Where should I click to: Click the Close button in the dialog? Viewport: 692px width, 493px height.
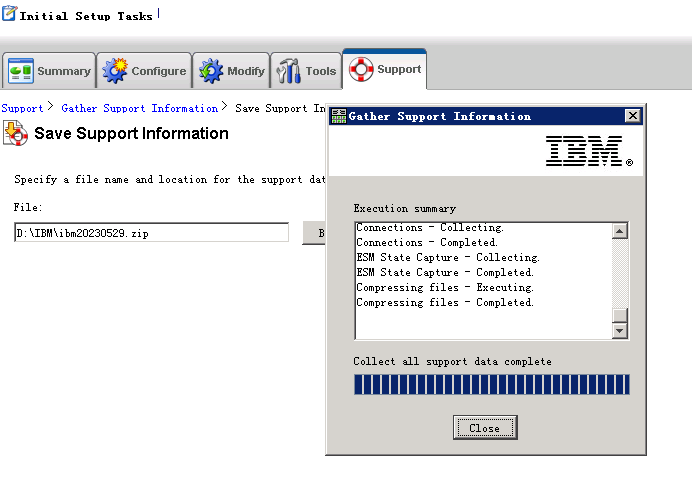coord(485,427)
